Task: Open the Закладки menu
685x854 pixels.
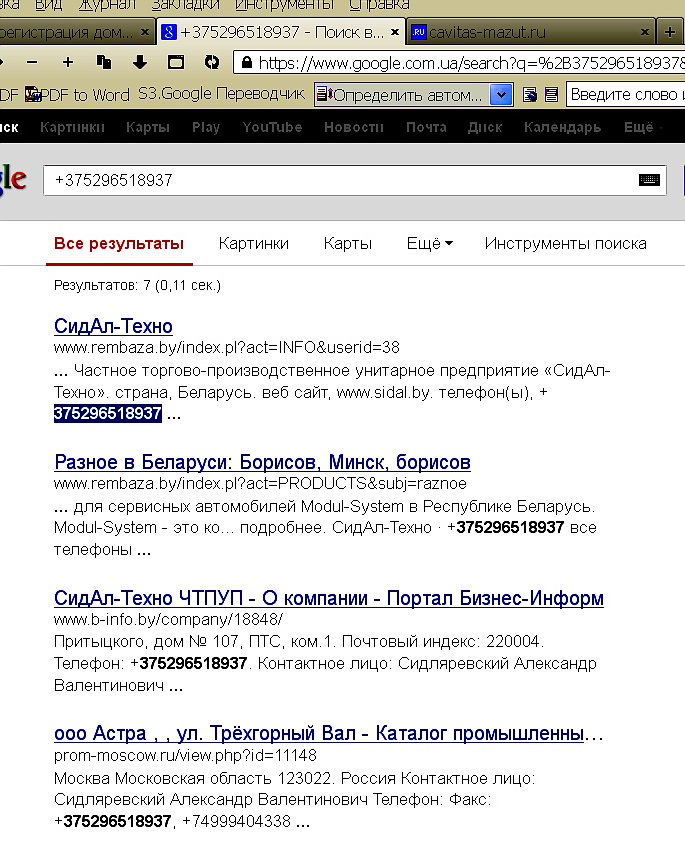Action: [186, 5]
